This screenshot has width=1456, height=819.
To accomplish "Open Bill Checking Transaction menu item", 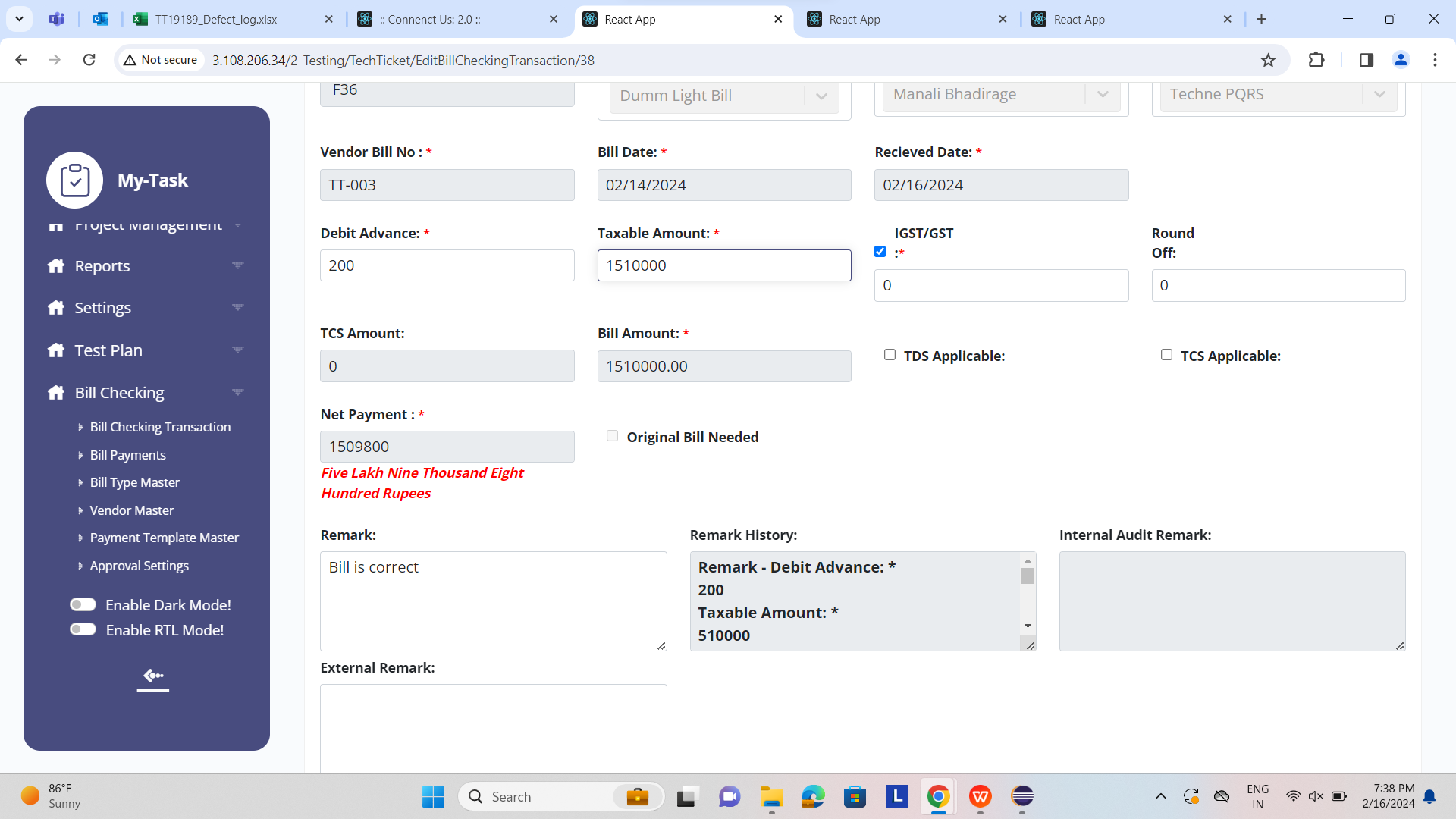I will point(160,427).
